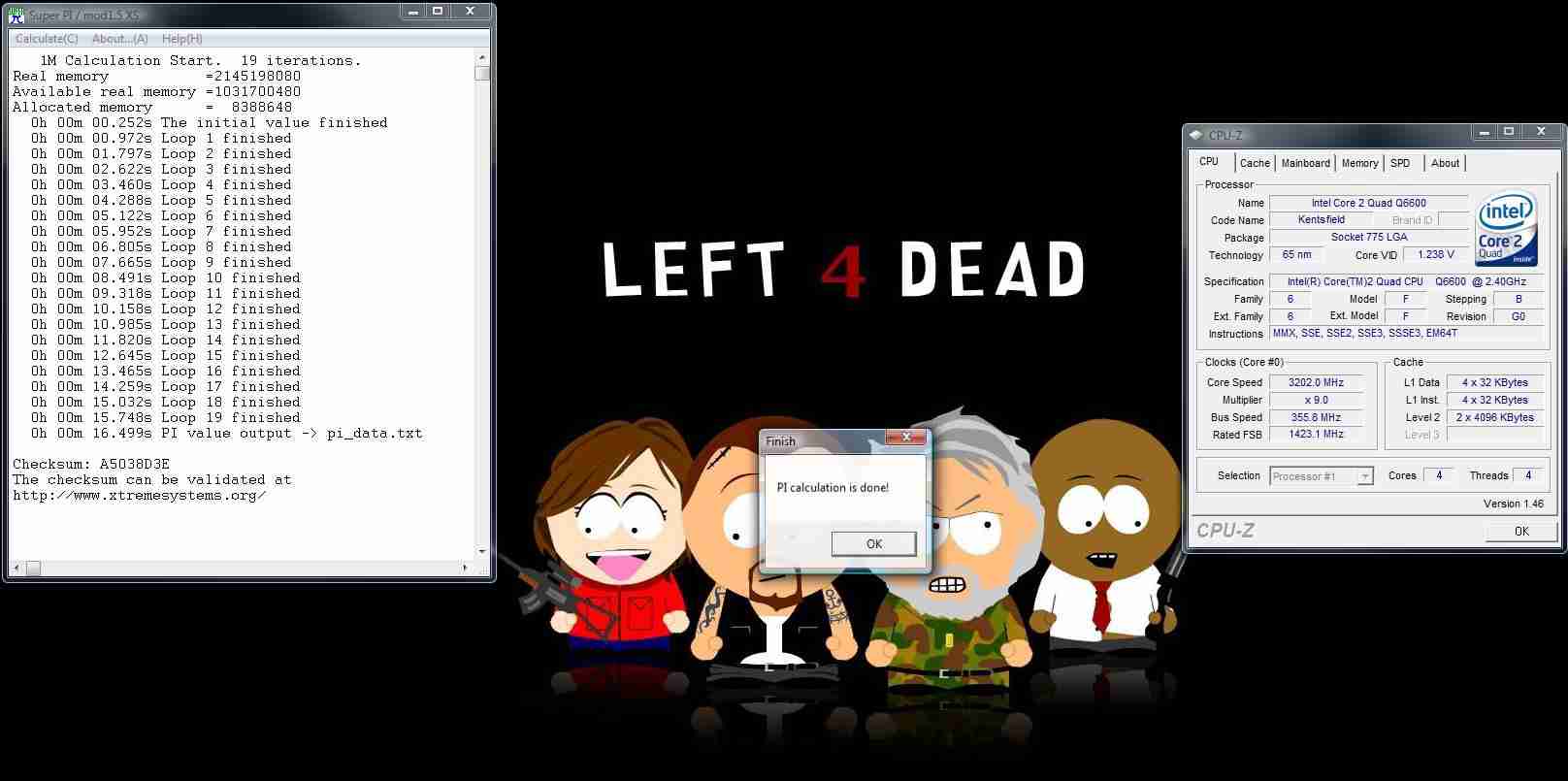Screen dimensions: 1568x781
Task: Click the Revision value 'G0'
Action: point(1519,317)
